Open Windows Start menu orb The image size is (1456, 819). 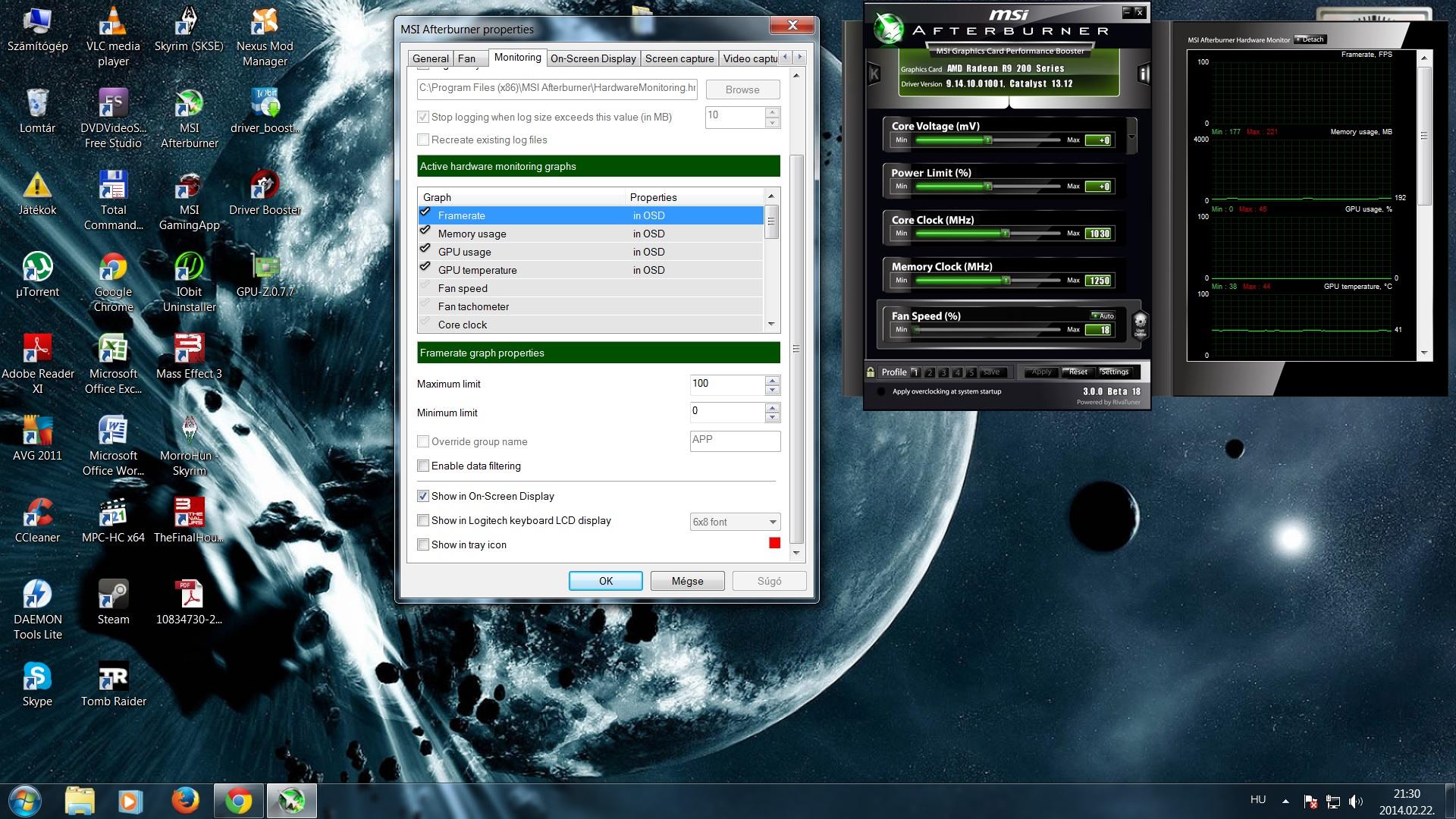[24, 801]
